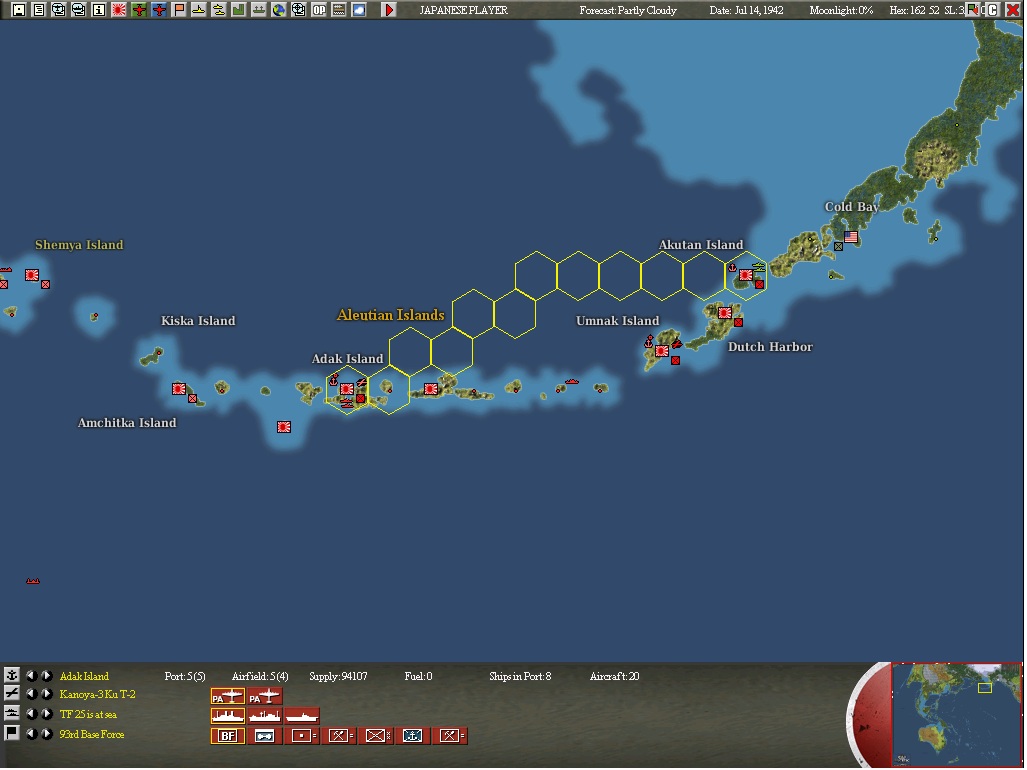Click the US flag marker at Cold Bay

[851, 237]
